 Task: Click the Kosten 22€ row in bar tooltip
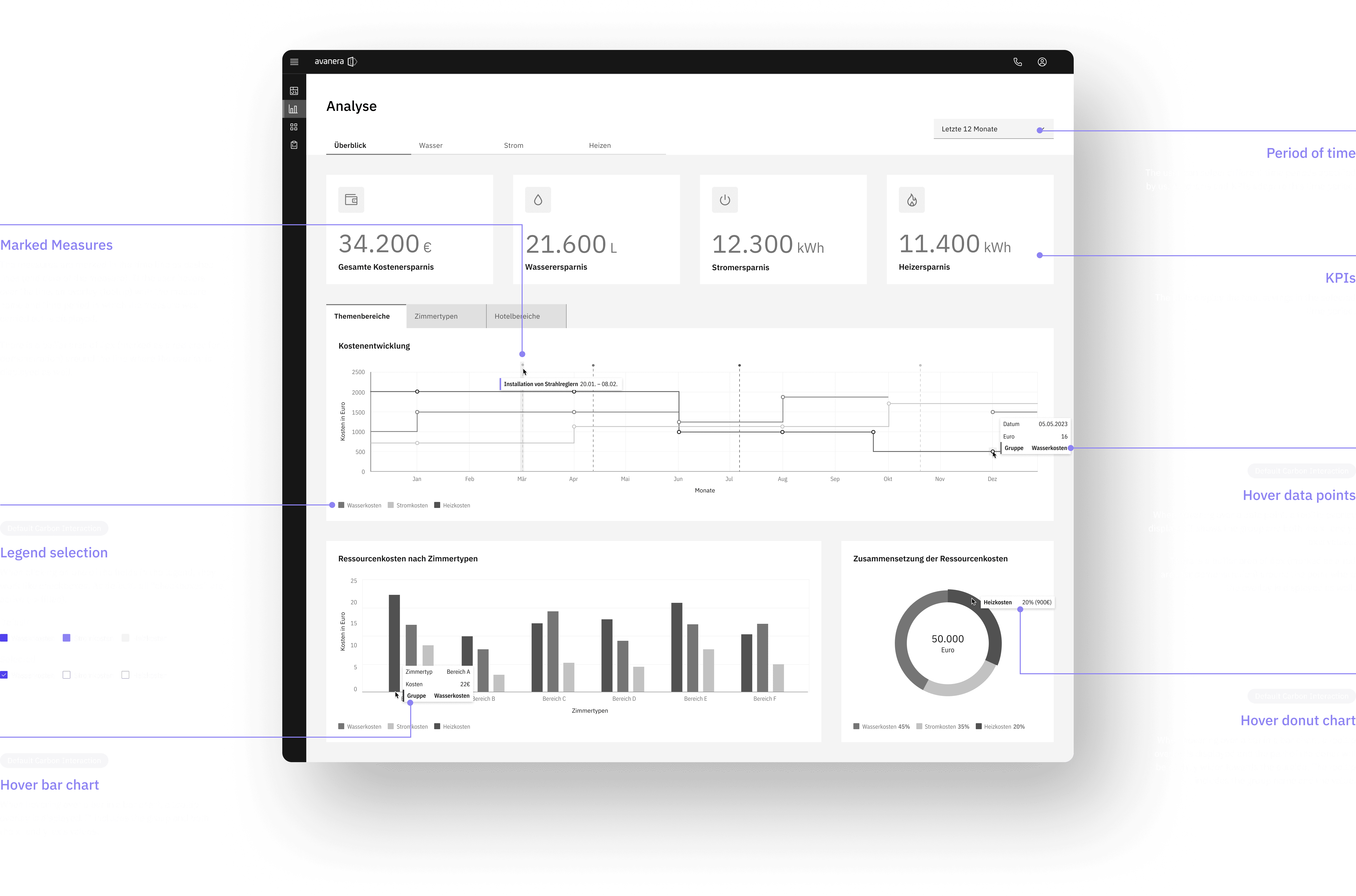point(438,684)
